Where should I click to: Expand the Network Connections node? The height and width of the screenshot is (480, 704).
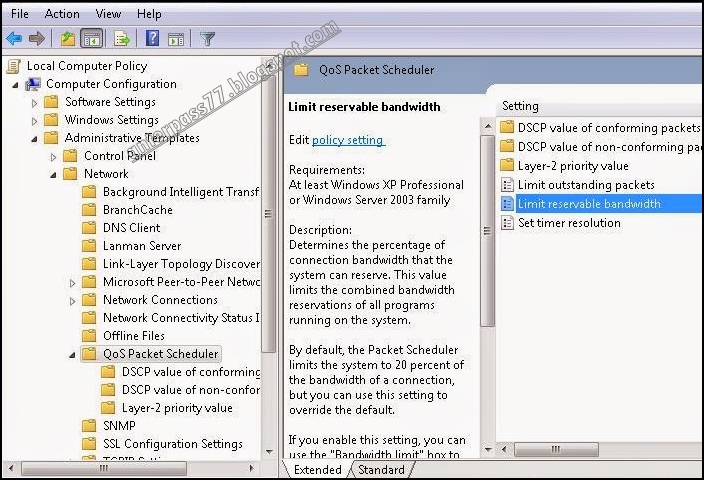coord(72,301)
